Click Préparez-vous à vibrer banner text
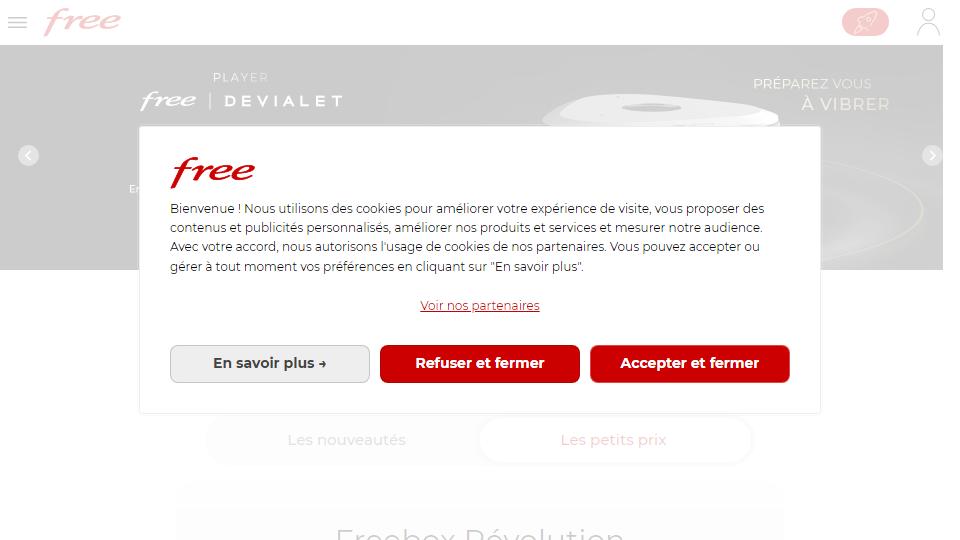 [x=821, y=94]
